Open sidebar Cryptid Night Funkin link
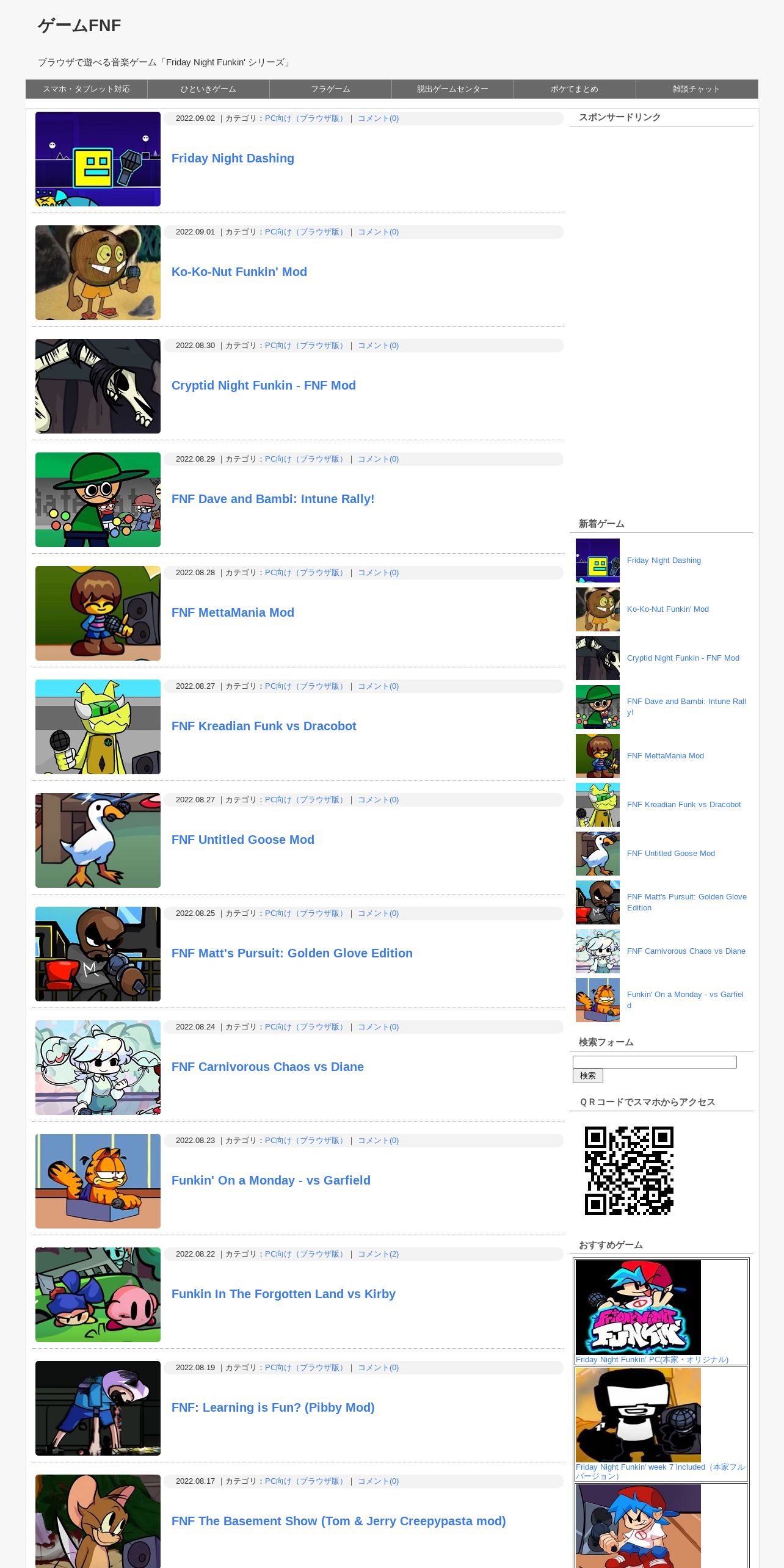 [683, 658]
